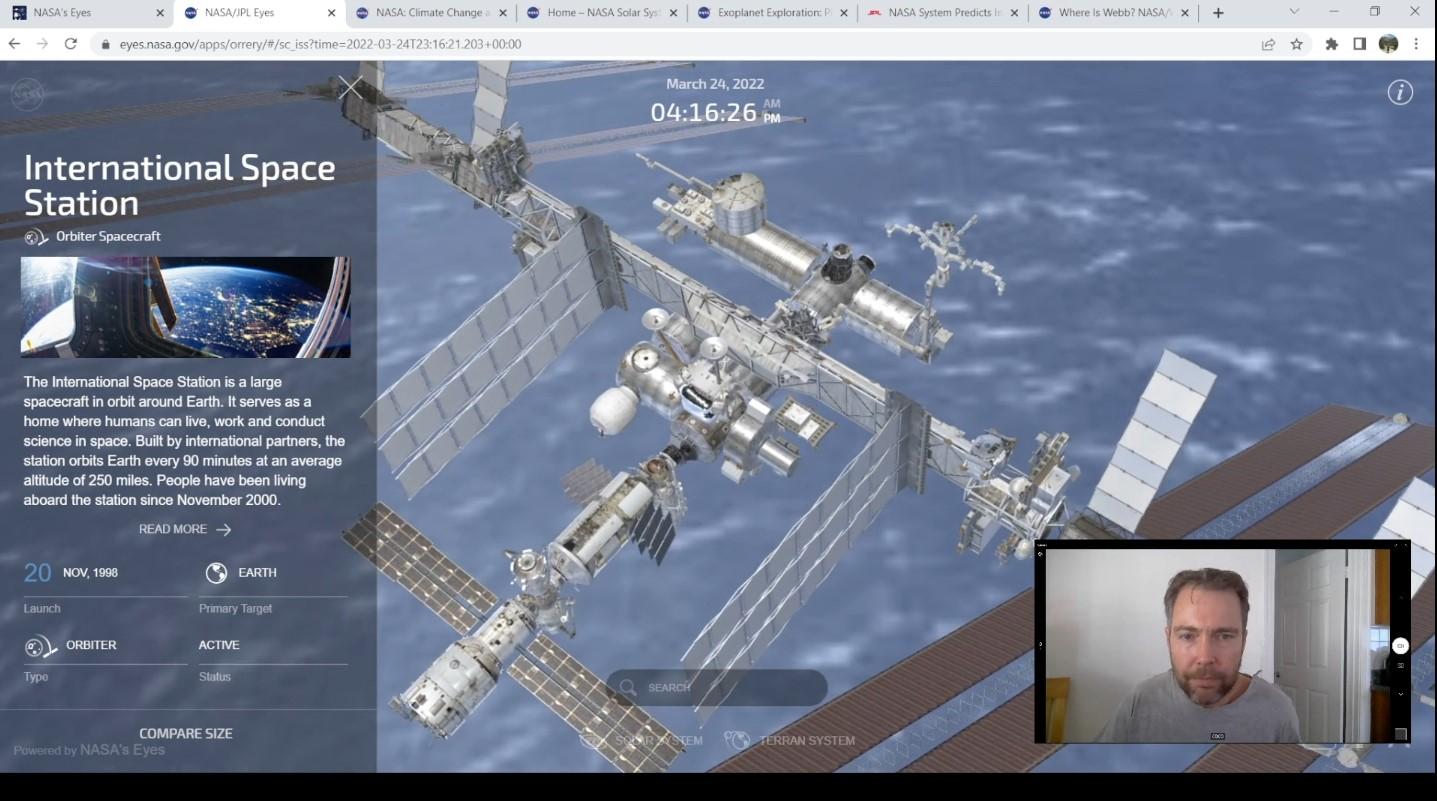
Task: Close the NASA's Eyes tab
Action: (x=160, y=13)
